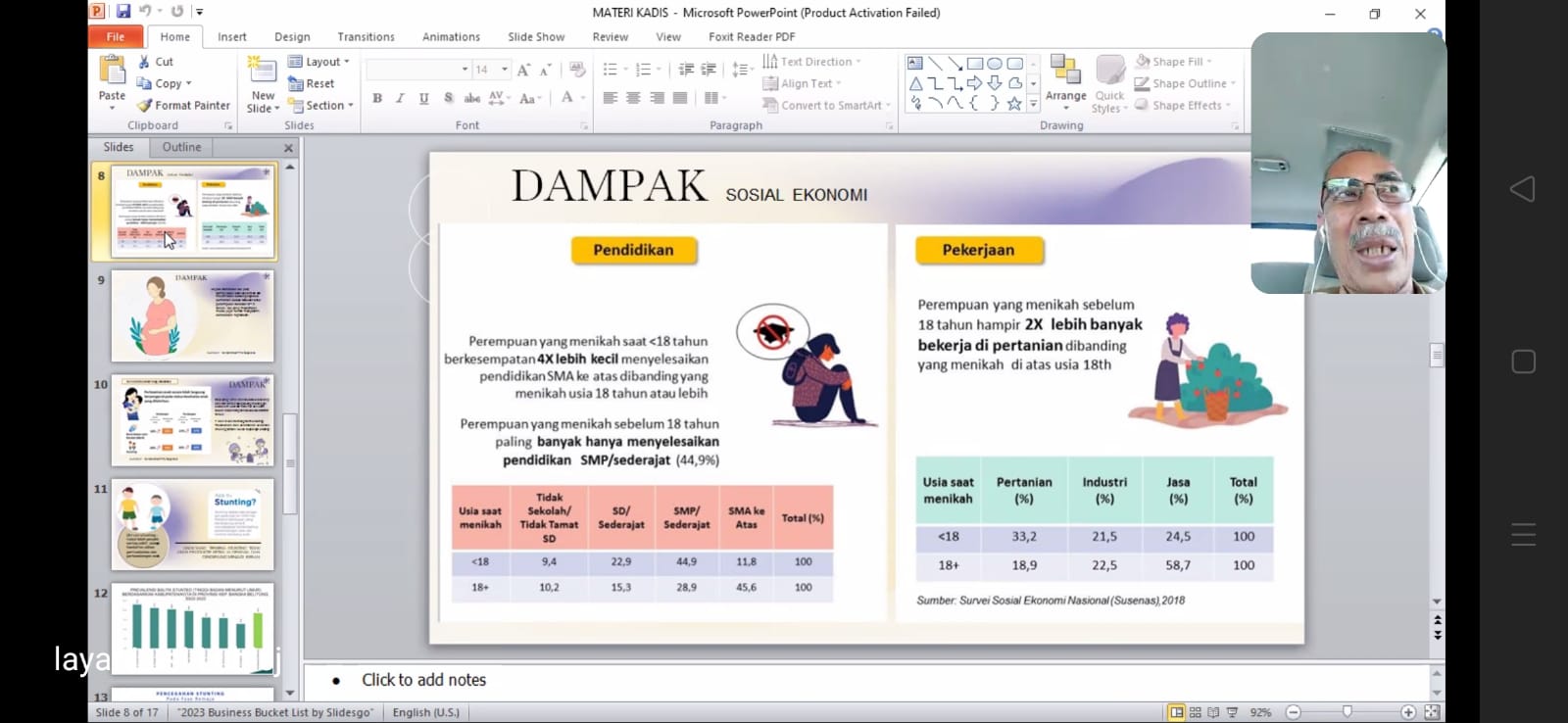The width and height of the screenshot is (1568, 723).
Task: Click the Save icon in quick access toolbar
Action: pyautogui.click(x=123, y=12)
